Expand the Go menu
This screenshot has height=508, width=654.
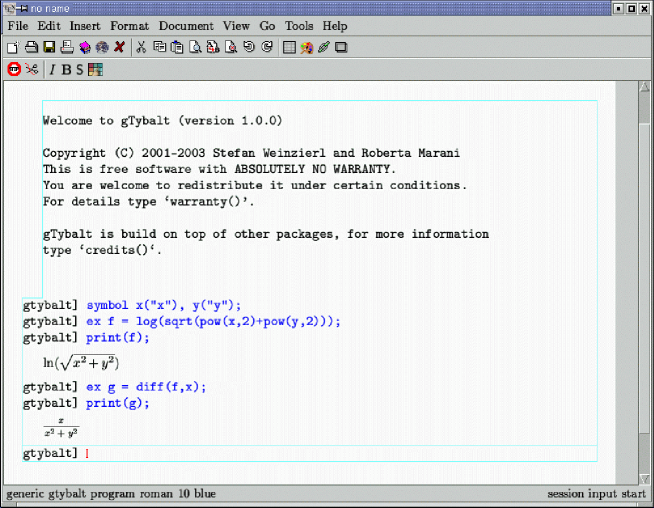point(267,26)
